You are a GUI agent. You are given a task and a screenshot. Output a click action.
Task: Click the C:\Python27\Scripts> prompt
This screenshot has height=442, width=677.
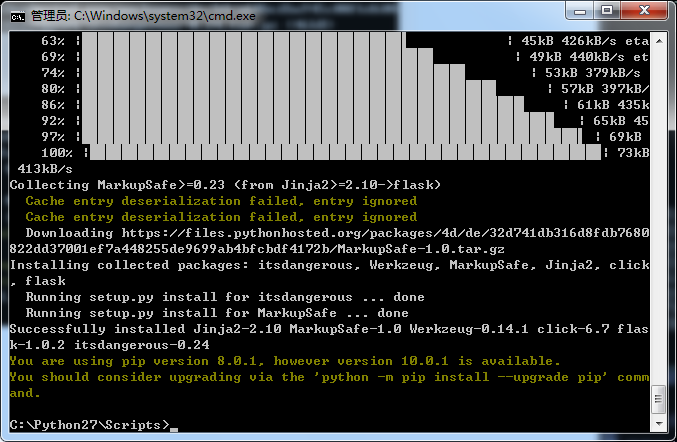coord(90,425)
